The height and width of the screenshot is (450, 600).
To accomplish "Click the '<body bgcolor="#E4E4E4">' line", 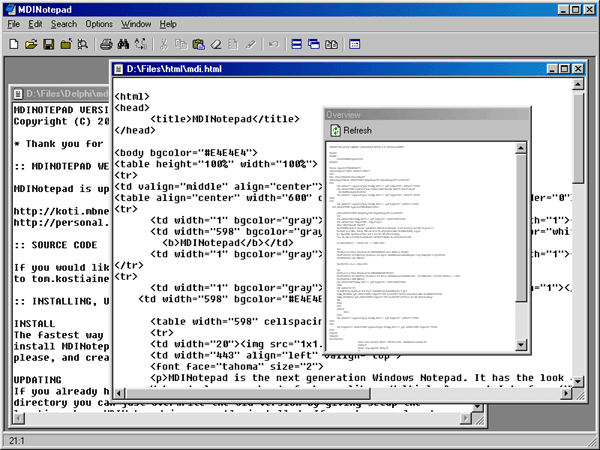I will tap(186, 153).
